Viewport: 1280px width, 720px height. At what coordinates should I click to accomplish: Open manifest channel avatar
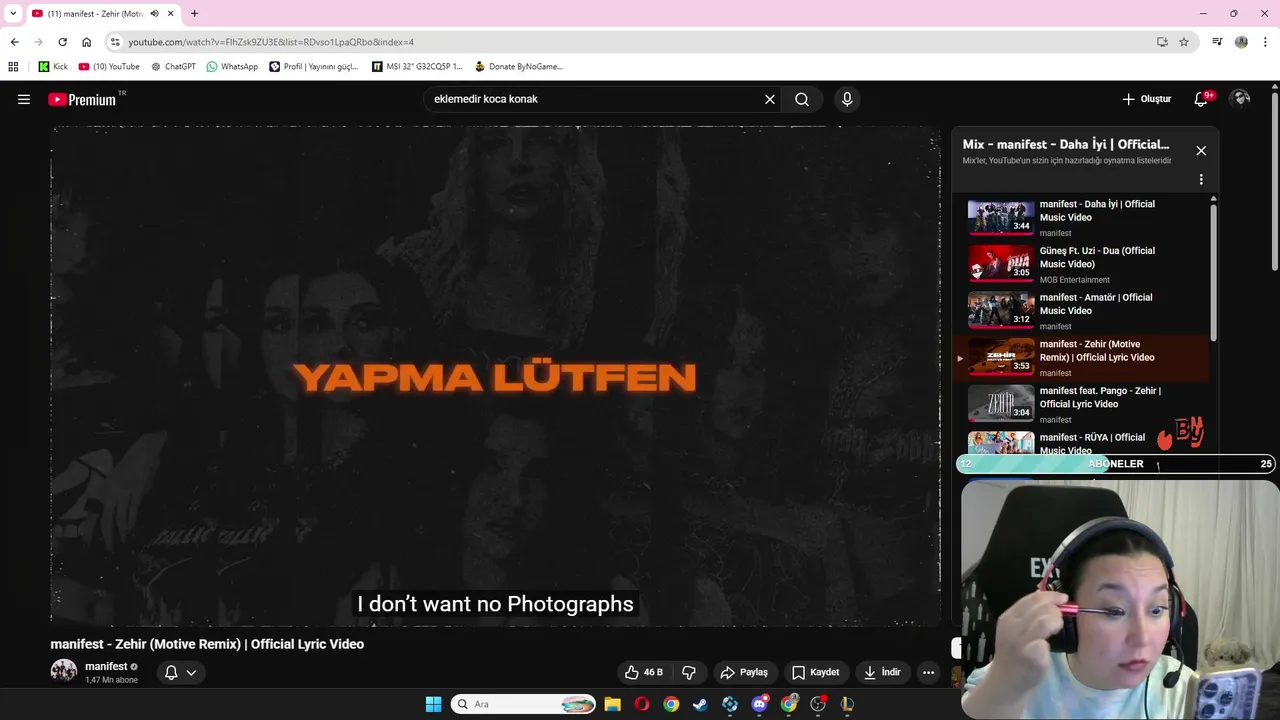[x=64, y=671]
